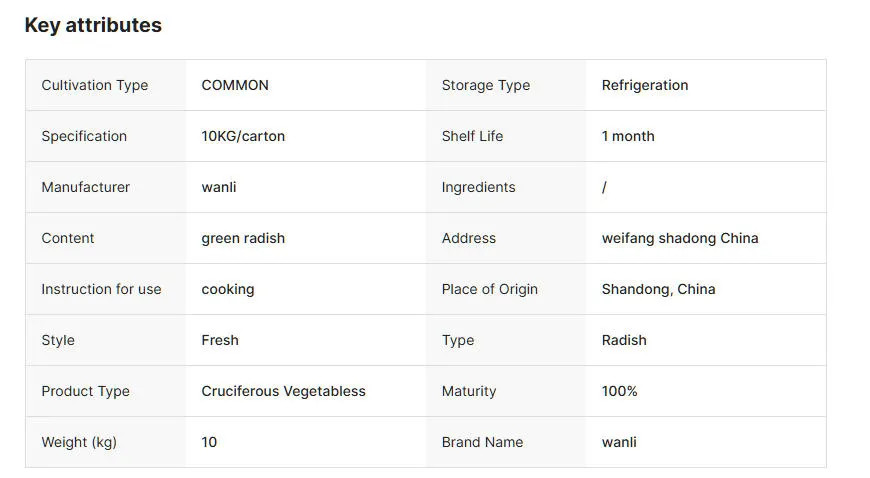Image resolution: width=870 pixels, height=478 pixels.
Task: Select the green radish content value
Action: [x=243, y=238]
